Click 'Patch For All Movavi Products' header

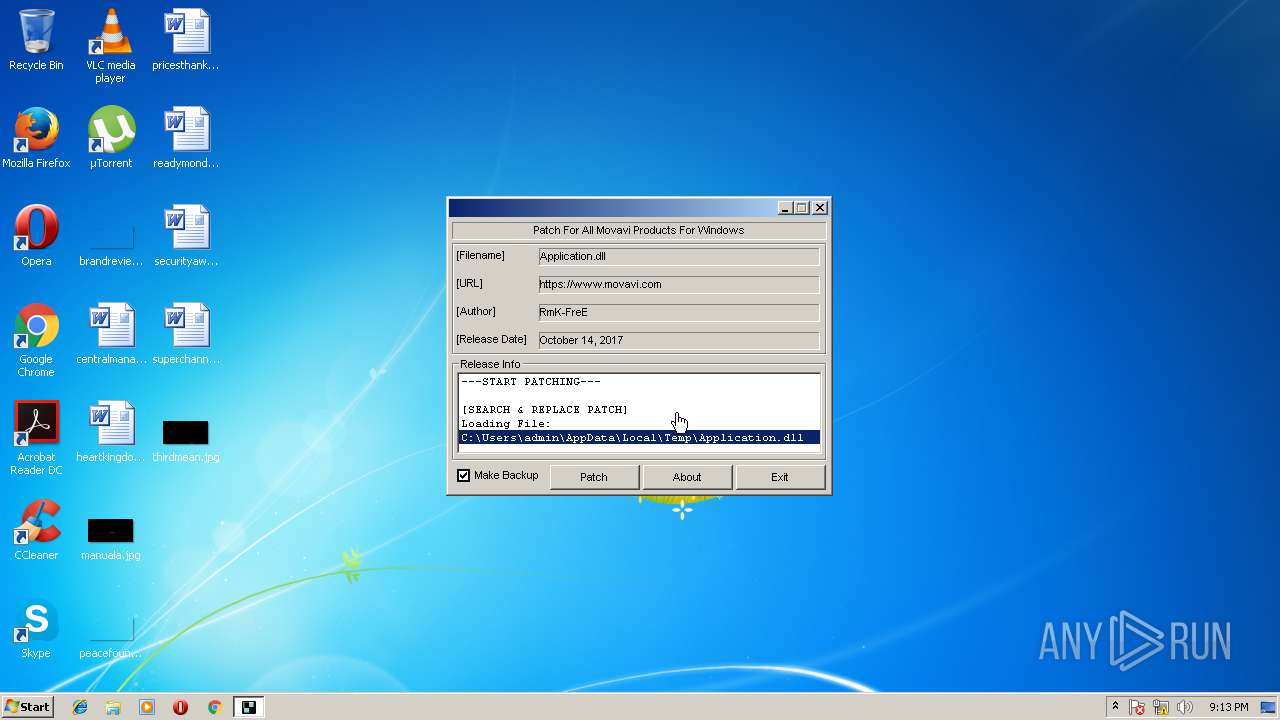click(x=638, y=230)
